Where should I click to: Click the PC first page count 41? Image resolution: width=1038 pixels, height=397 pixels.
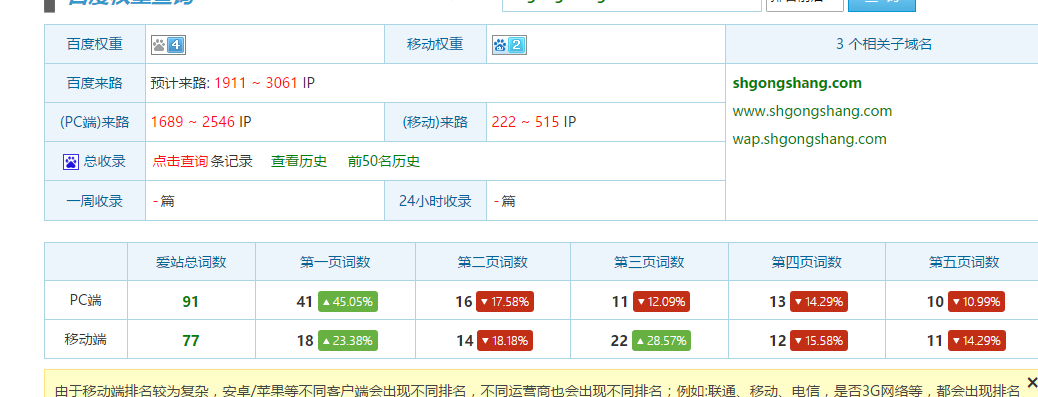point(305,302)
